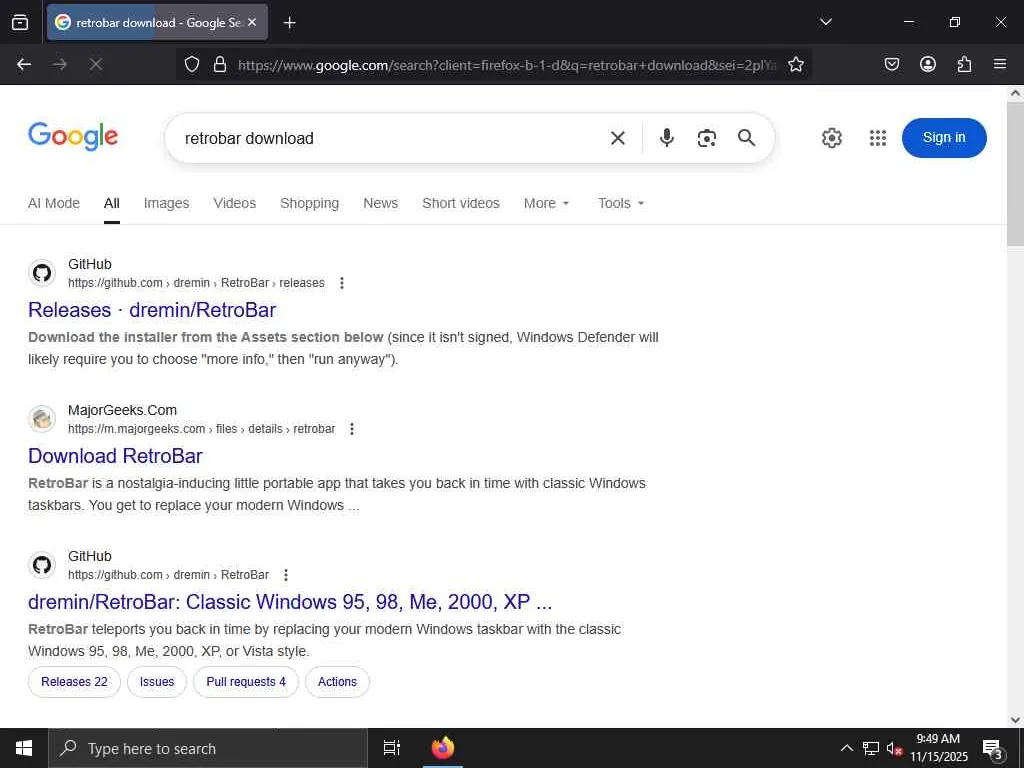Click https://m.majorgeeks.com › files › details › retrobar
The width and height of the screenshot is (1024, 768).
201,429
